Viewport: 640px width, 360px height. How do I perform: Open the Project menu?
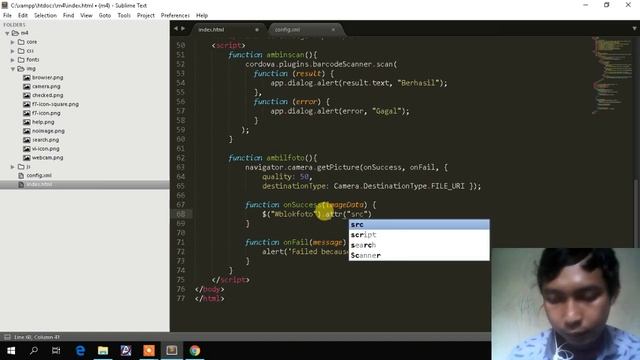click(146, 16)
